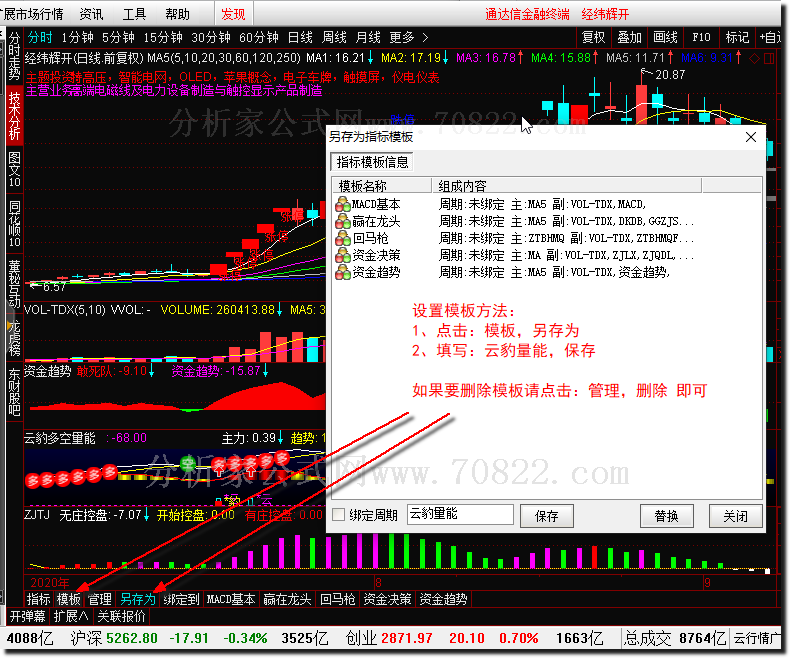The height and width of the screenshot is (658, 791).
Task: Select 另存为 in the bottom indicator bar
Action: tap(138, 600)
